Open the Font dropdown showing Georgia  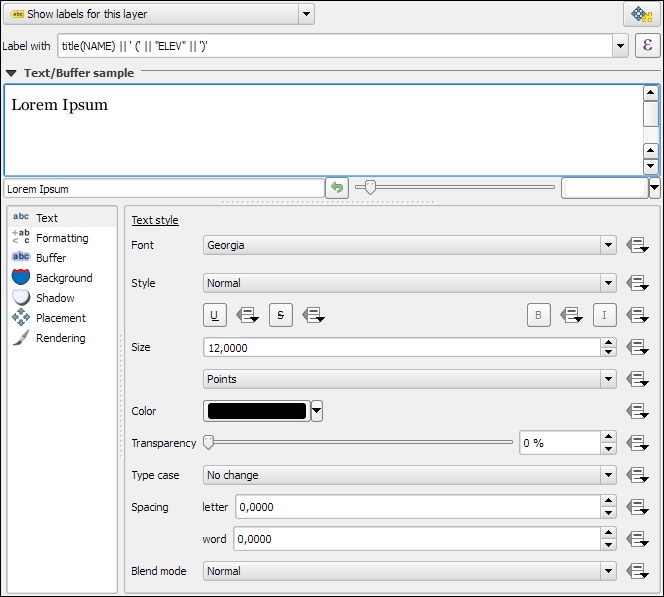pyautogui.click(x=410, y=245)
